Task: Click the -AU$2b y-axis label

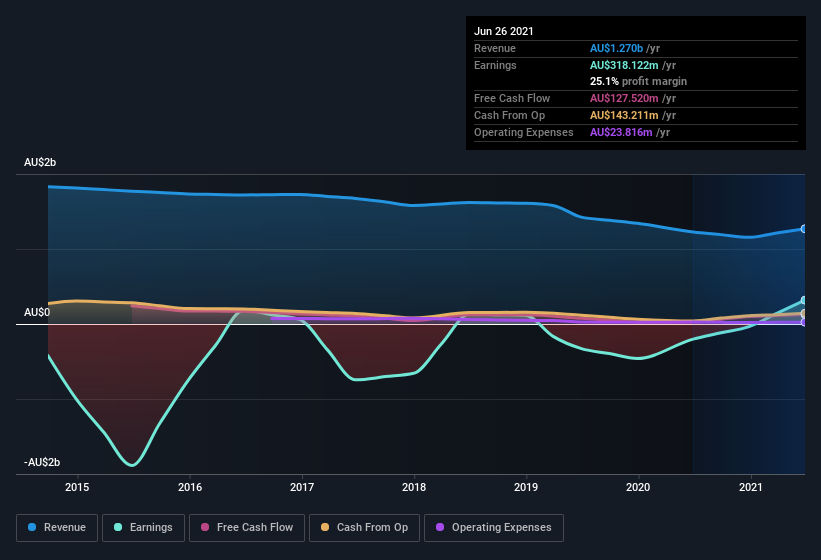Action: 42,462
